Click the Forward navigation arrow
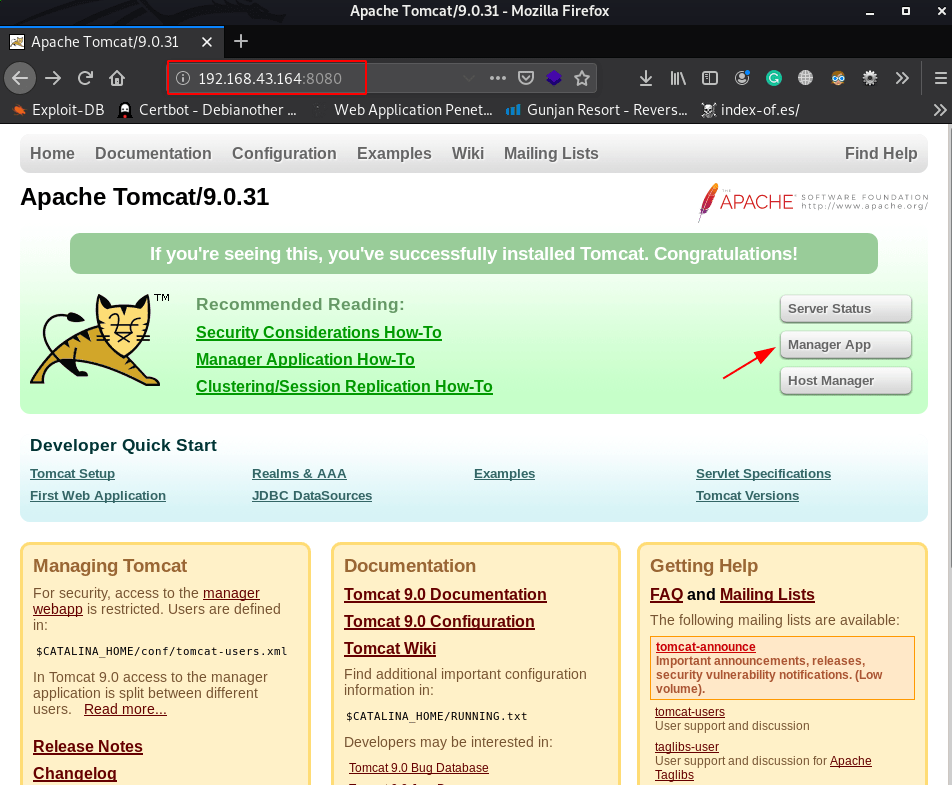The width and height of the screenshot is (952, 785). tap(53, 78)
